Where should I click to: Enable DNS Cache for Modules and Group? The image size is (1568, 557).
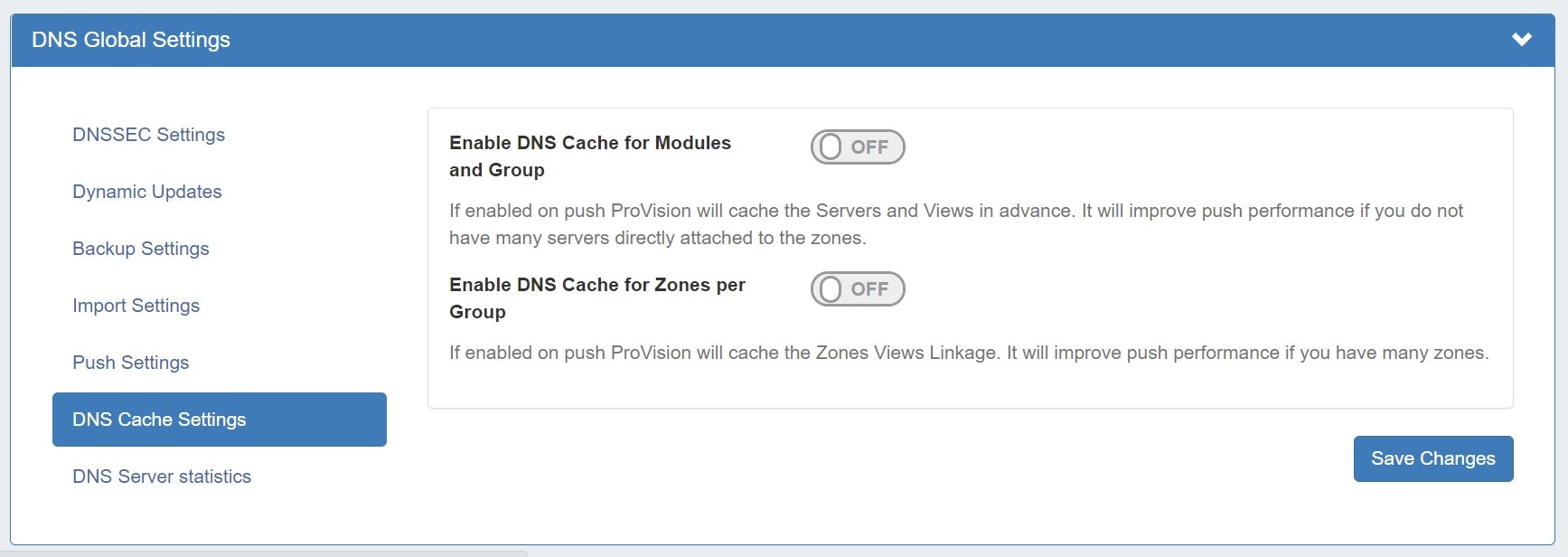(858, 147)
